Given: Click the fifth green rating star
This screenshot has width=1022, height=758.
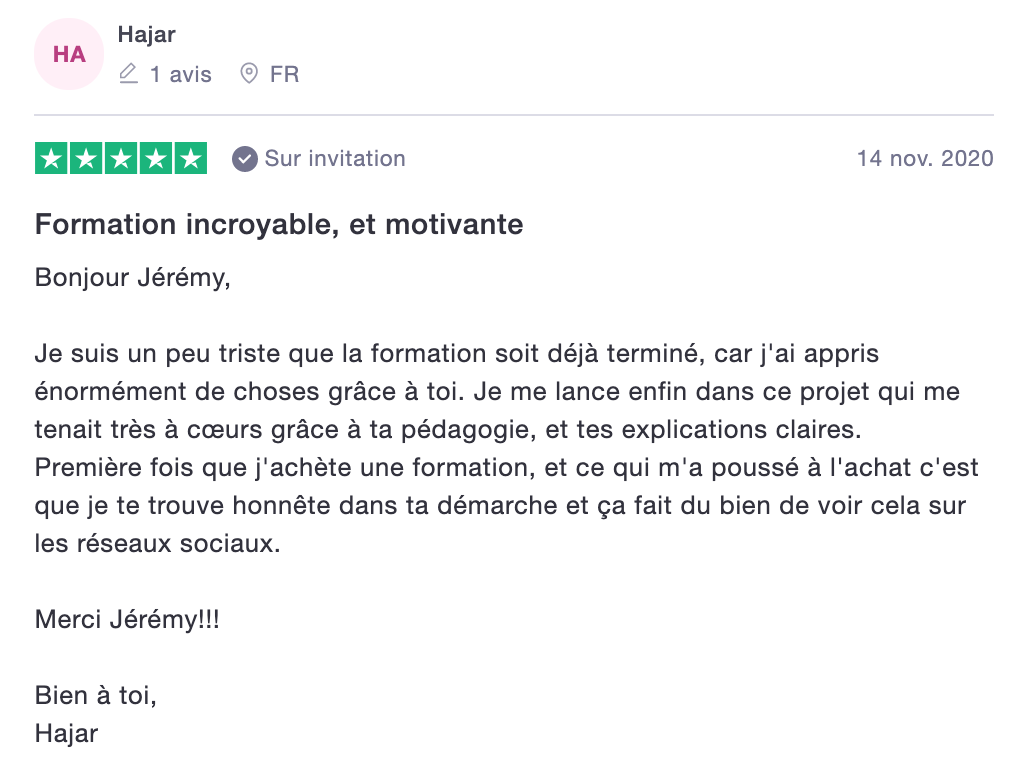Looking at the screenshot, I should coord(190,159).
